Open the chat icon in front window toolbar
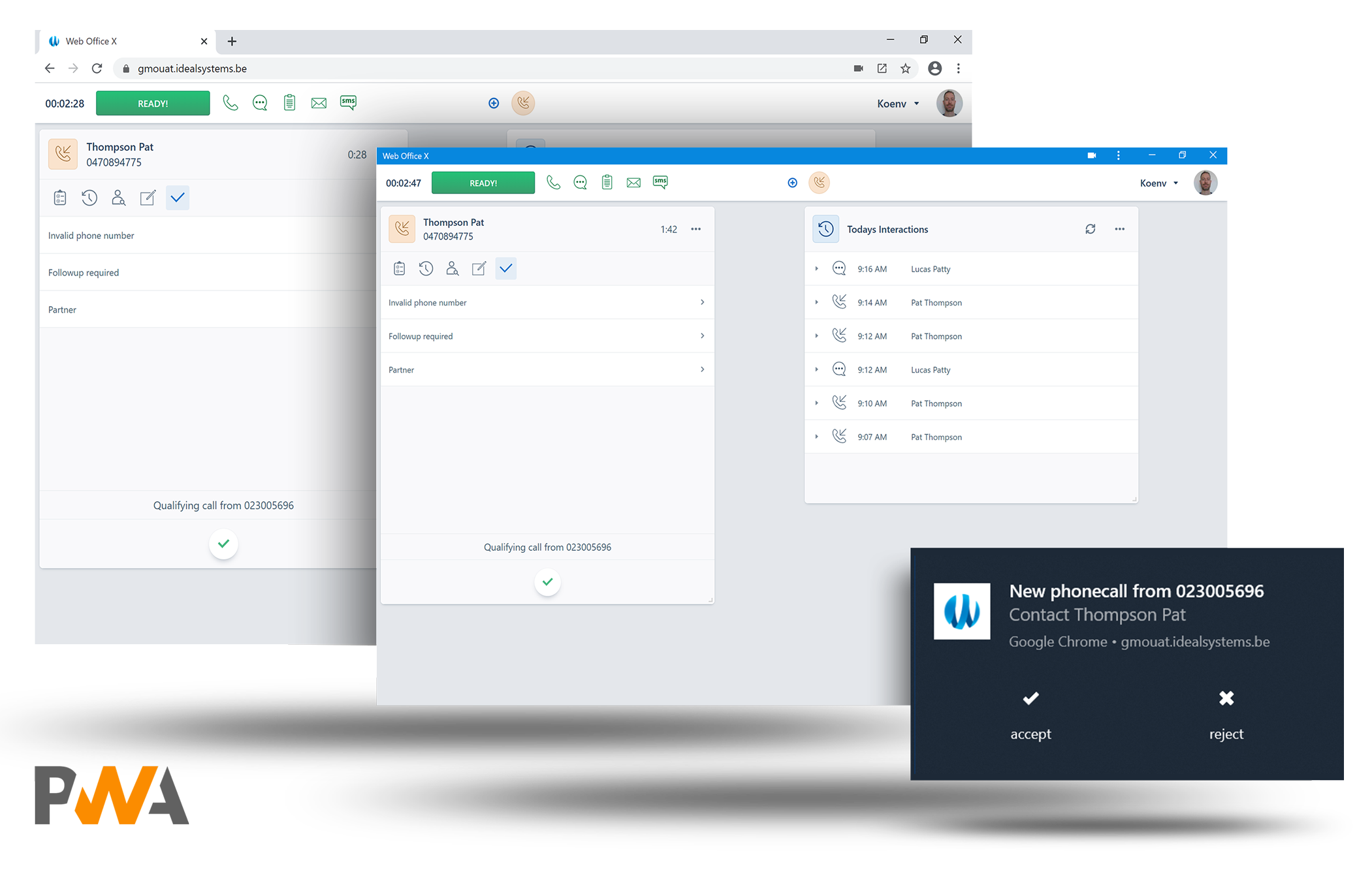Image resolution: width=1372 pixels, height=870 pixels. tap(580, 183)
